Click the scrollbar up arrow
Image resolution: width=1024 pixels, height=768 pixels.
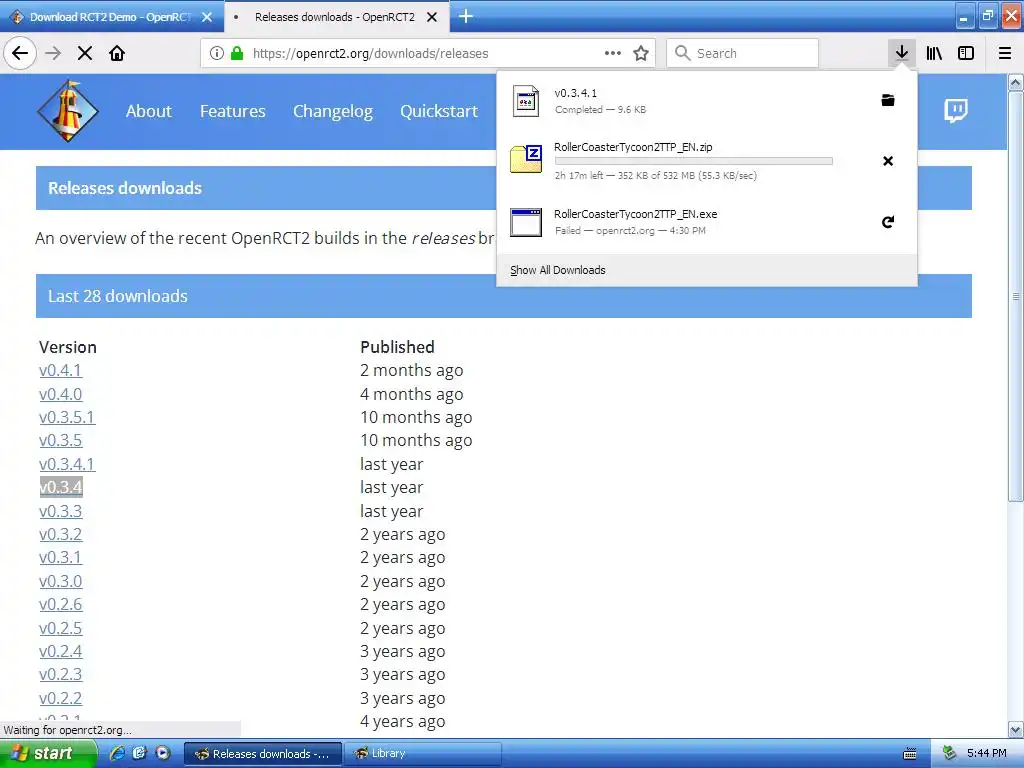point(1016,82)
